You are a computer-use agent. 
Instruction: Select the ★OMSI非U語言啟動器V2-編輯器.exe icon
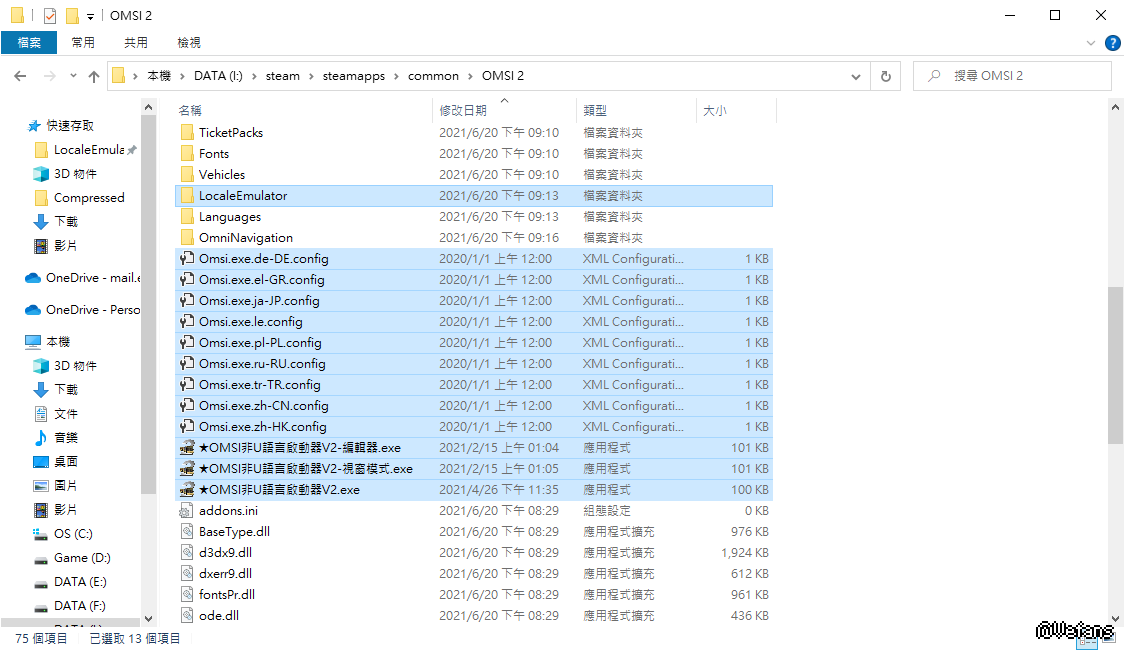pyautogui.click(x=187, y=448)
